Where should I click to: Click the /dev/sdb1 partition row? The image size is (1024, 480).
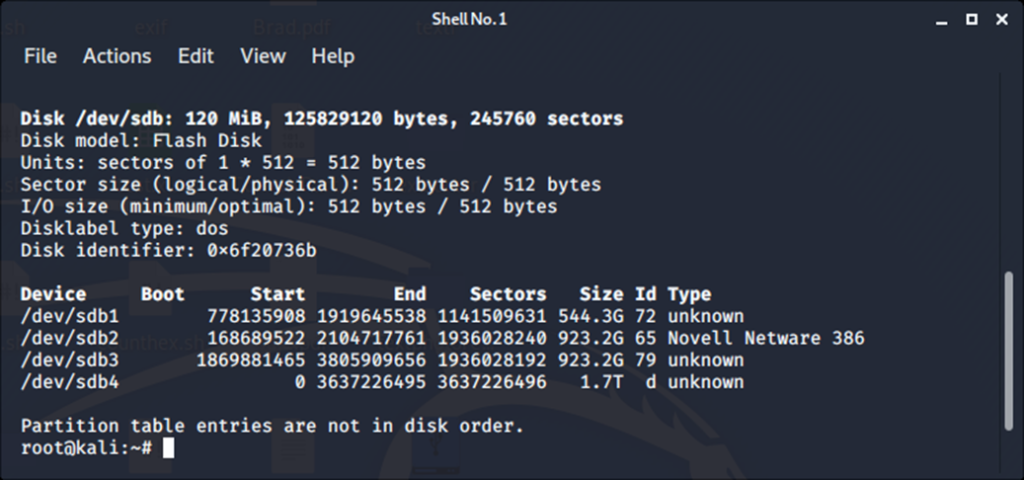(x=380, y=316)
